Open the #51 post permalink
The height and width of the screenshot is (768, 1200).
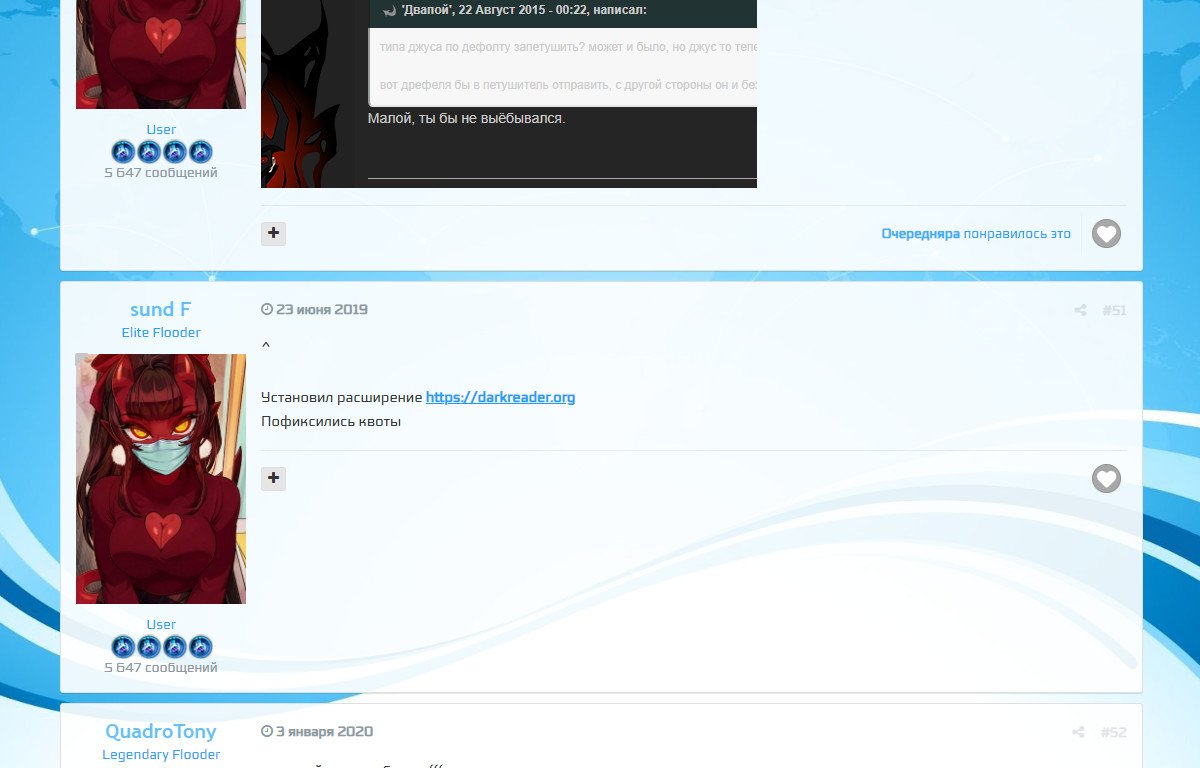tap(1114, 311)
